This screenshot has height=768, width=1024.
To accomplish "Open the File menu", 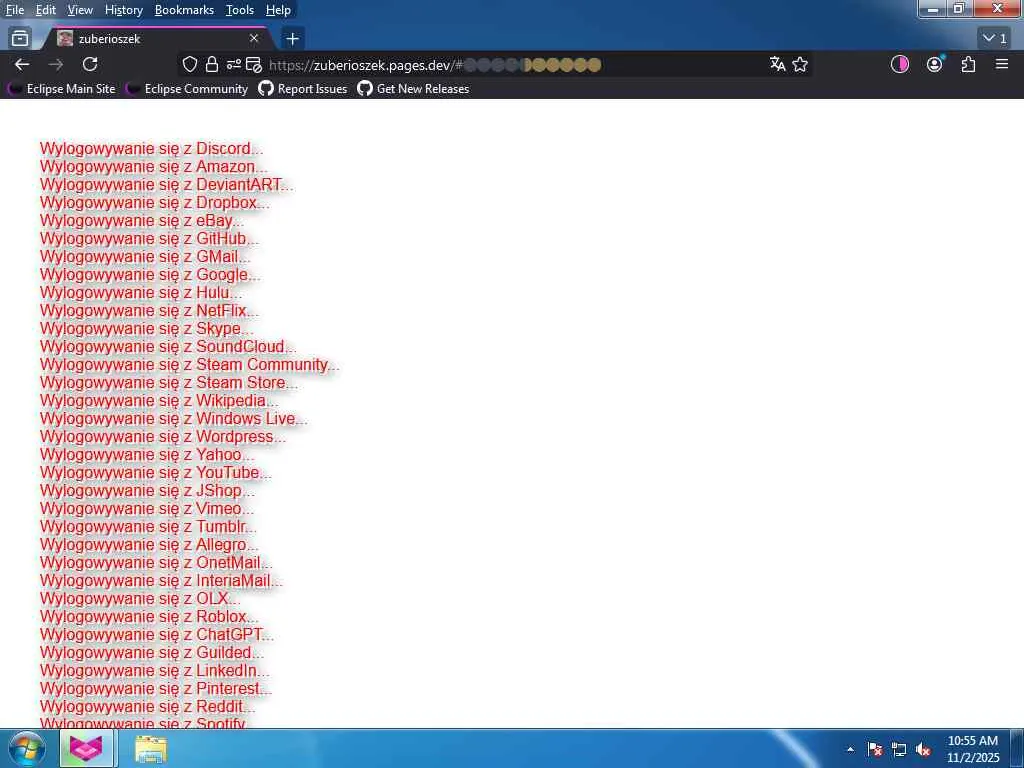I will (x=14, y=10).
